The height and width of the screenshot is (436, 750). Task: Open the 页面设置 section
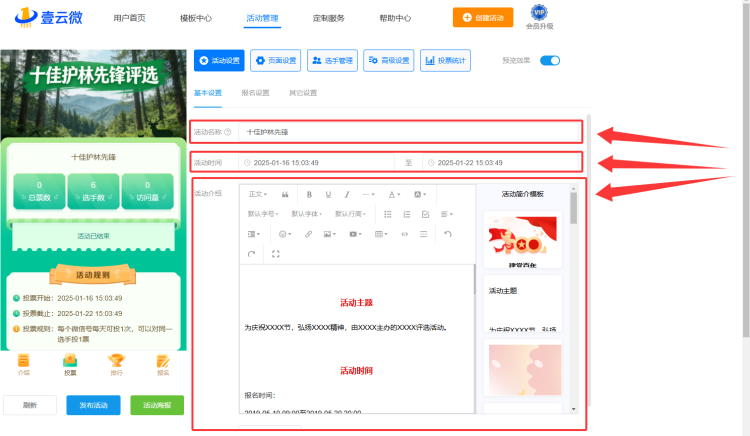point(276,61)
